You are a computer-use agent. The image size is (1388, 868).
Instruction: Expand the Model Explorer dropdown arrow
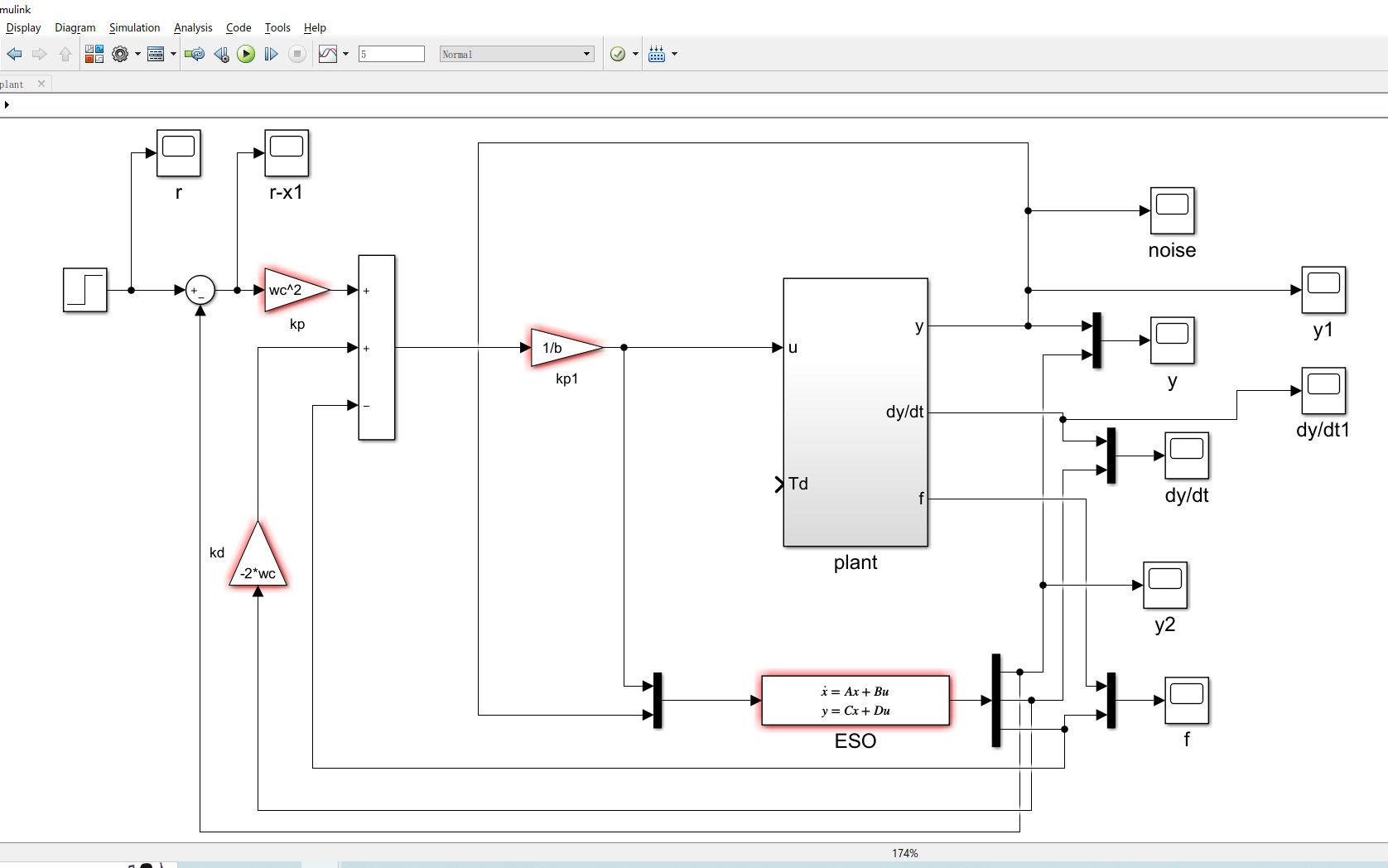pos(173,54)
